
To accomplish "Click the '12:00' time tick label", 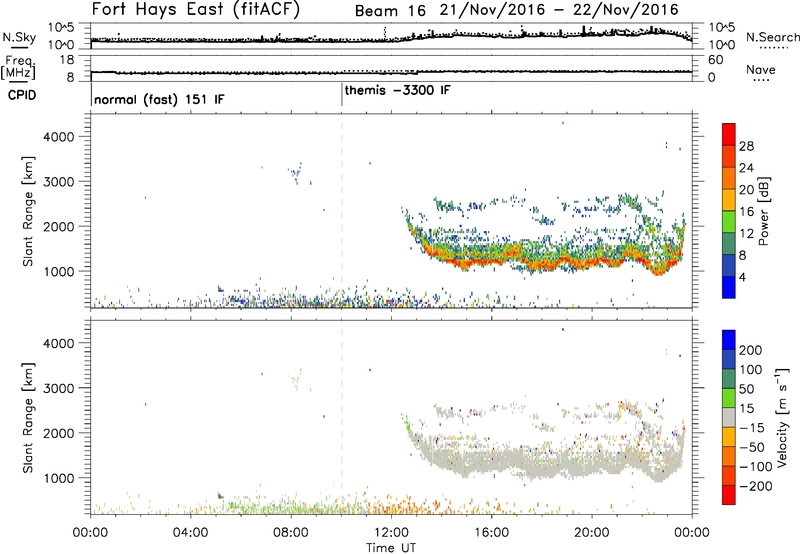I will (x=391, y=533).
